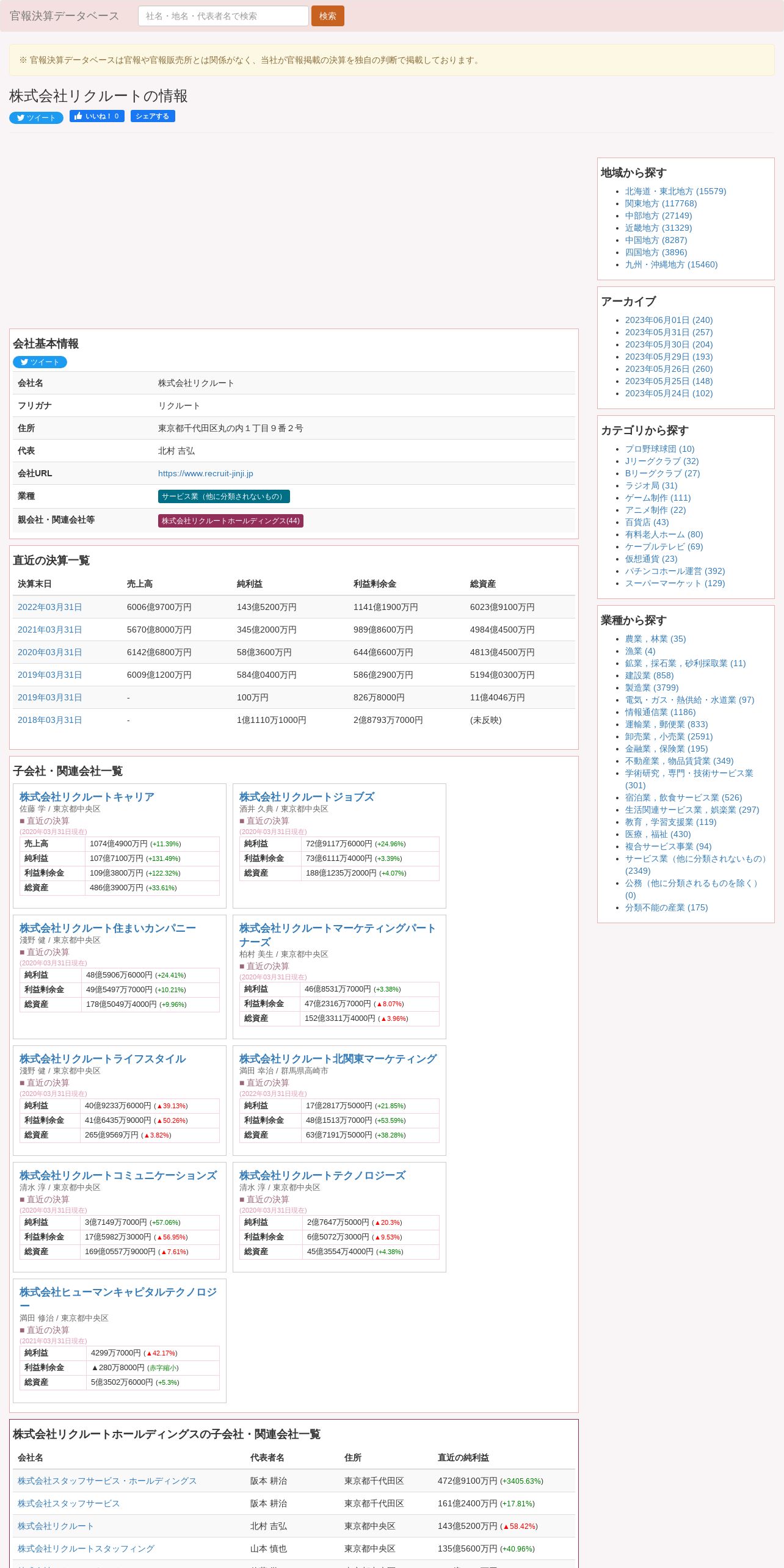Viewport: 784px width, 1568px height.
Task: Select 北海道・東北地方 region link
Action: point(675,191)
